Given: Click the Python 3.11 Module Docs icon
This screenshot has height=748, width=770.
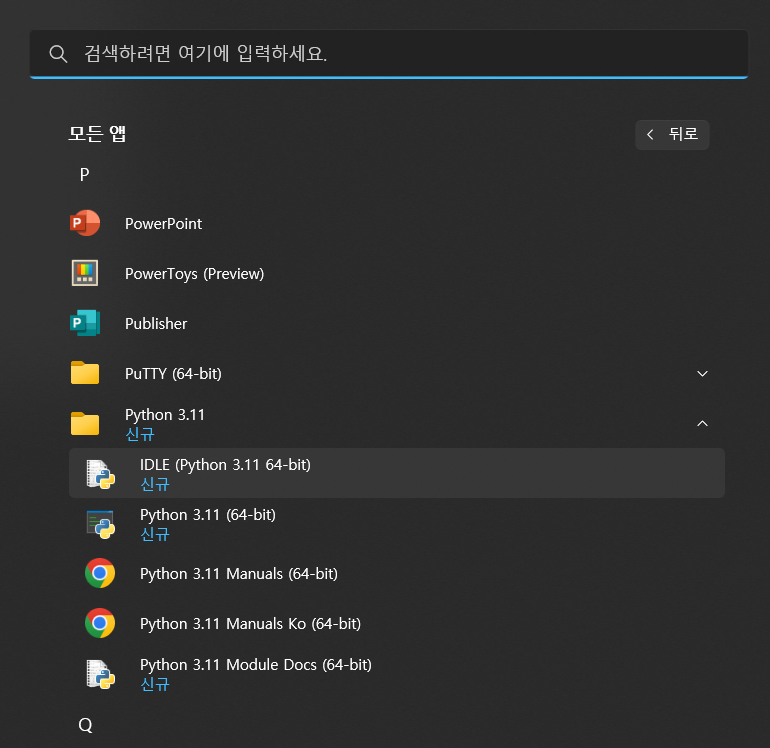Looking at the screenshot, I should point(101,674).
